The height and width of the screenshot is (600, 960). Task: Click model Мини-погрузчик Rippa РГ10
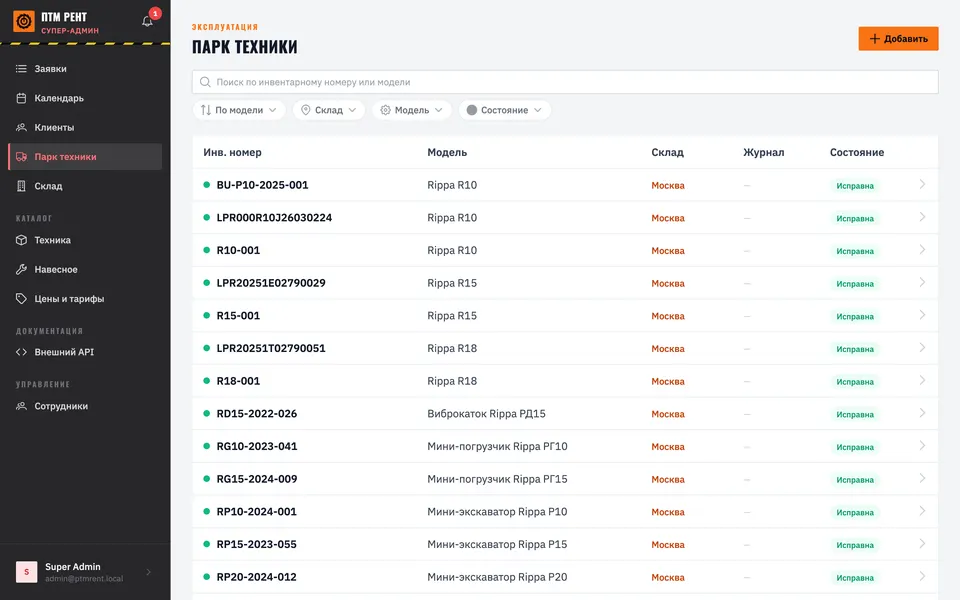coord(497,446)
